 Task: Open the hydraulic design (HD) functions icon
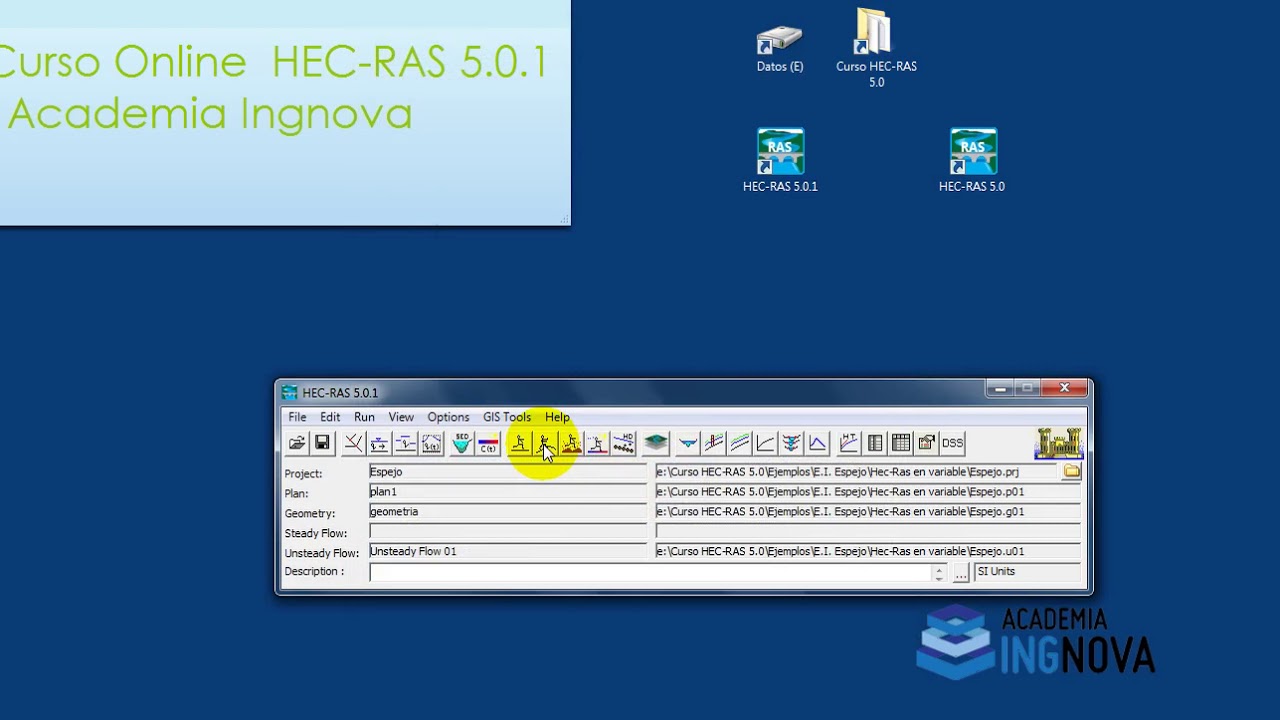click(x=623, y=443)
